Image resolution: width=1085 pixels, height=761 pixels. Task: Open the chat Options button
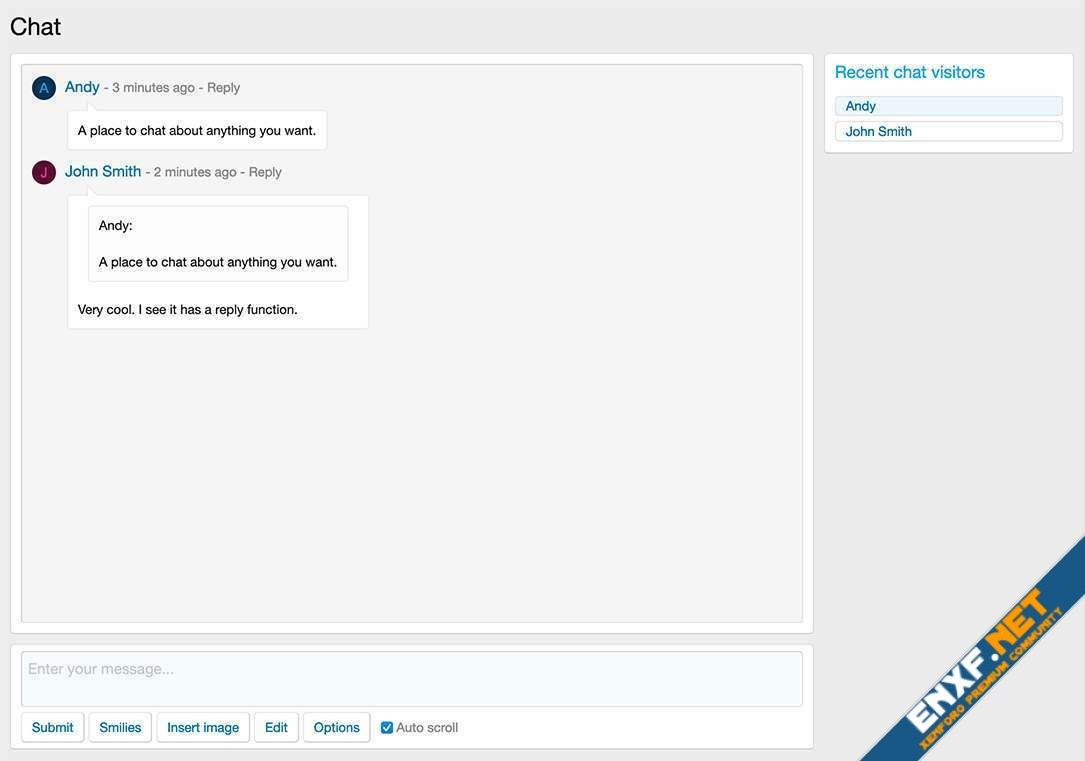click(x=336, y=727)
